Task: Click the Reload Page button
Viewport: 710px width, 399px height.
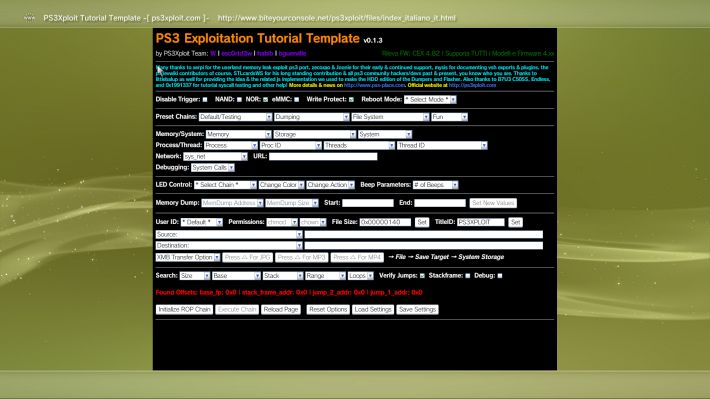Action: [281, 309]
